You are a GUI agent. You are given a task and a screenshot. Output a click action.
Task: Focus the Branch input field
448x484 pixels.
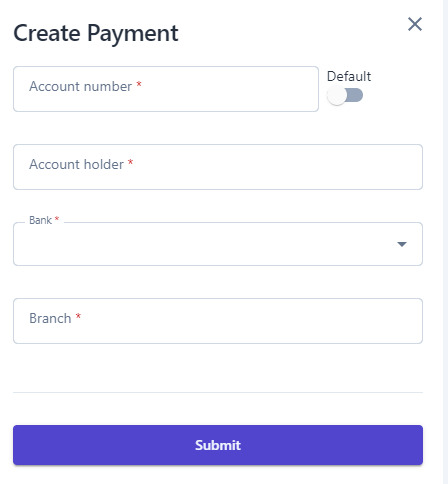(218, 321)
